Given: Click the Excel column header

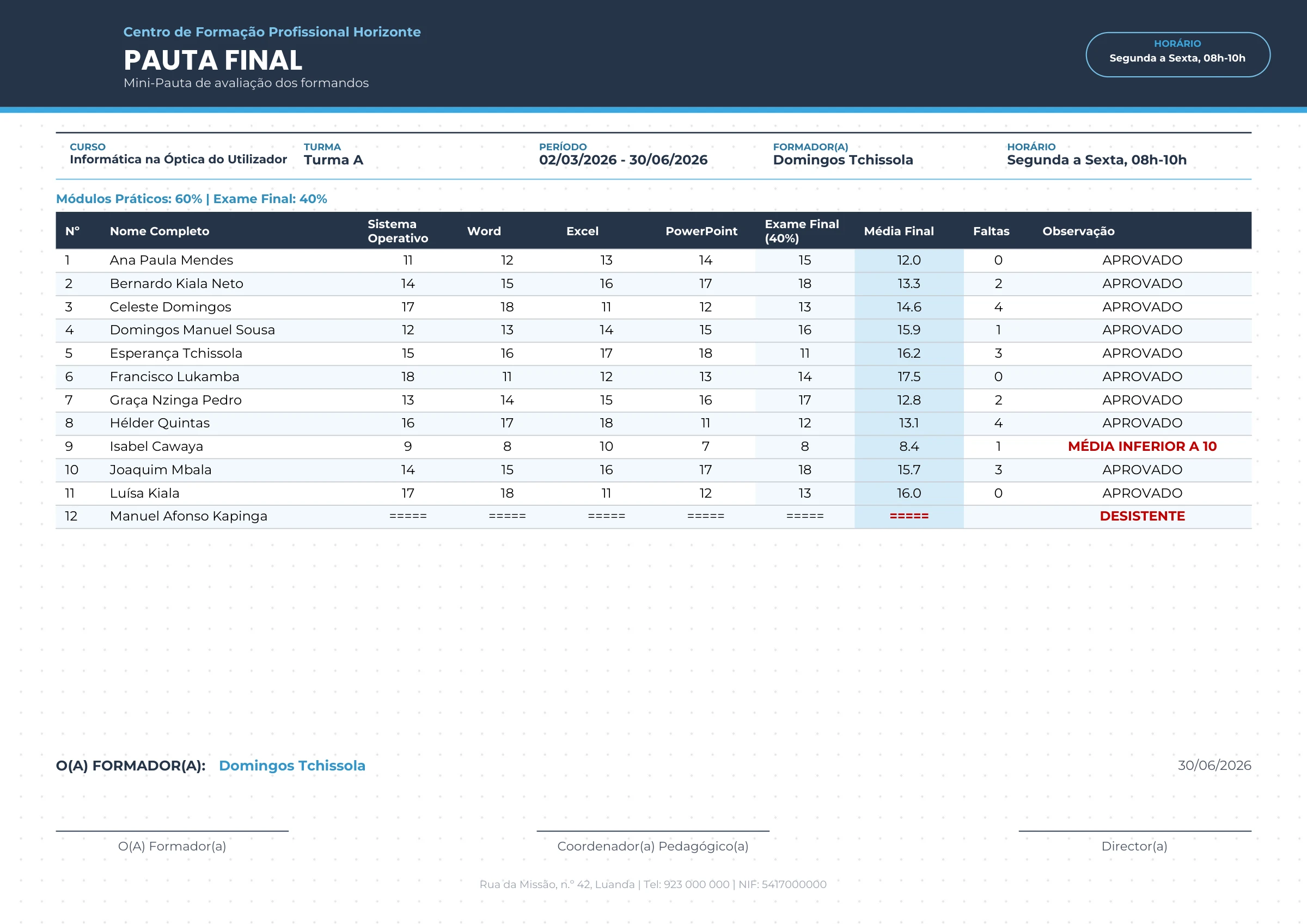Looking at the screenshot, I should 582,231.
